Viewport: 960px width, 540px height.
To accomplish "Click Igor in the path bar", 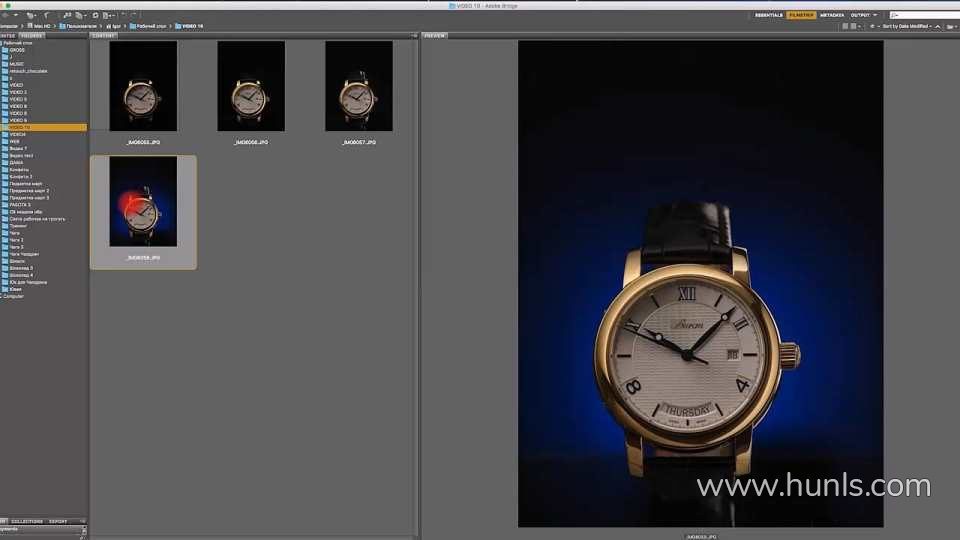I will click(116, 26).
